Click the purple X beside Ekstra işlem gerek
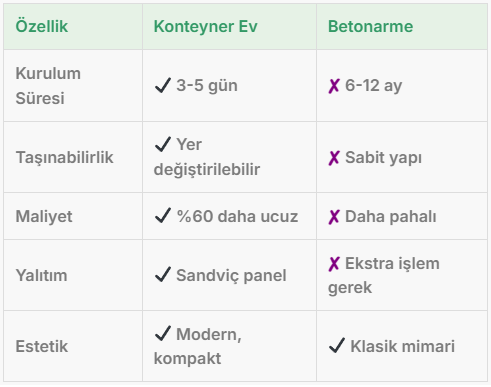 (x=334, y=264)
